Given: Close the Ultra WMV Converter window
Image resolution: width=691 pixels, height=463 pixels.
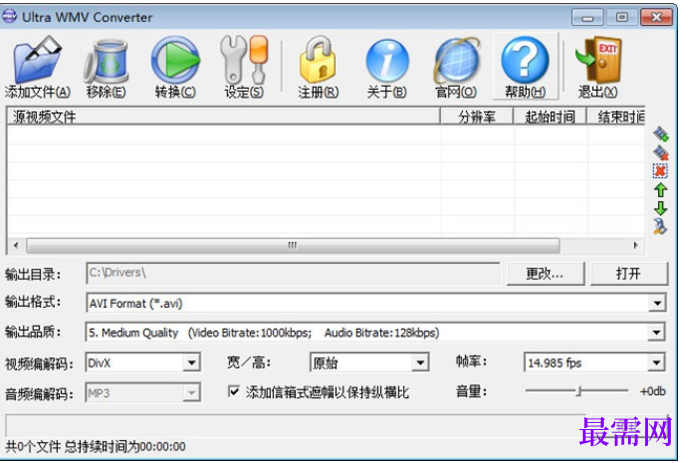Looking at the screenshot, I should [656, 18].
